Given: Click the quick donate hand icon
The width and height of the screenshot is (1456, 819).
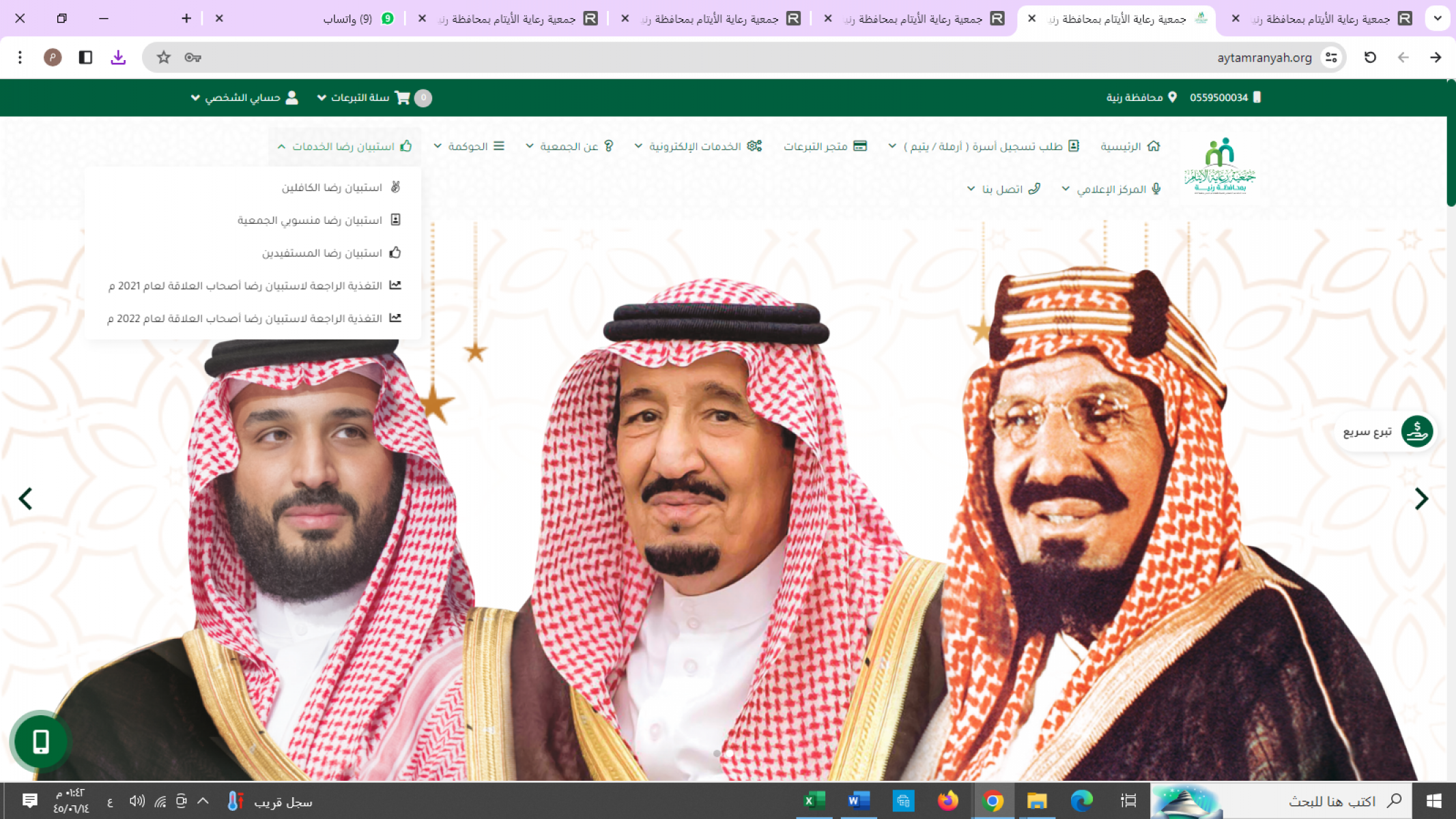Looking at the screenshot, I should pos(1416,431).
